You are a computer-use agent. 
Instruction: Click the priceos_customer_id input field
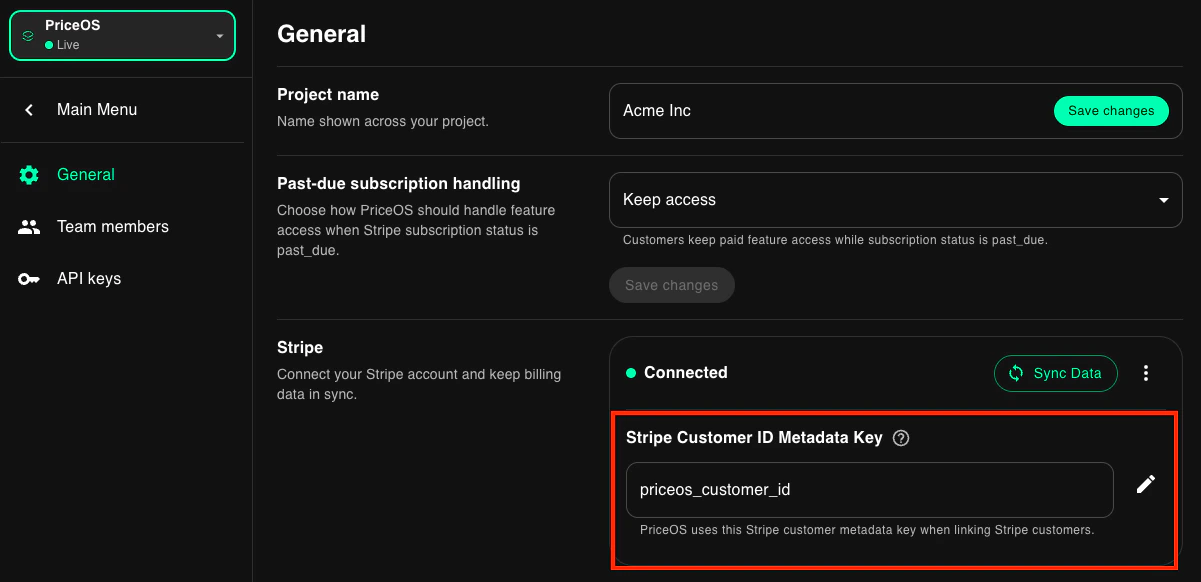[870, 490]
